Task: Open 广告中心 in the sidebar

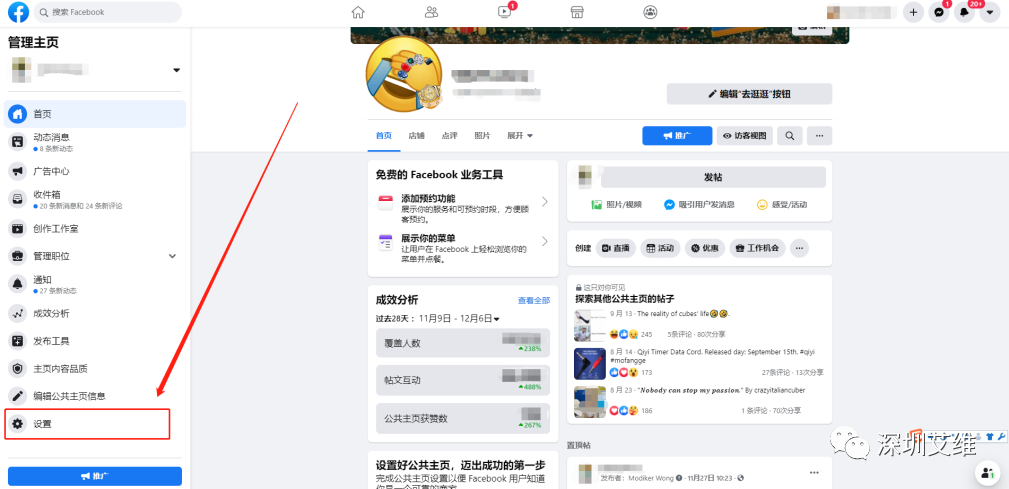Action: (x=95, y=171)
